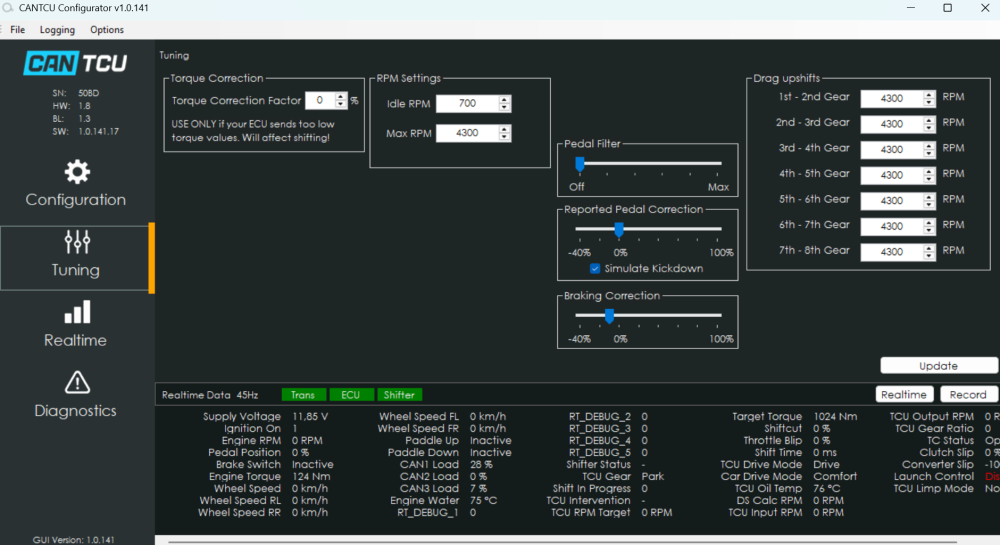Open the File menu
The width and height of the screenshot is (1000, 545).
[18, 30]
